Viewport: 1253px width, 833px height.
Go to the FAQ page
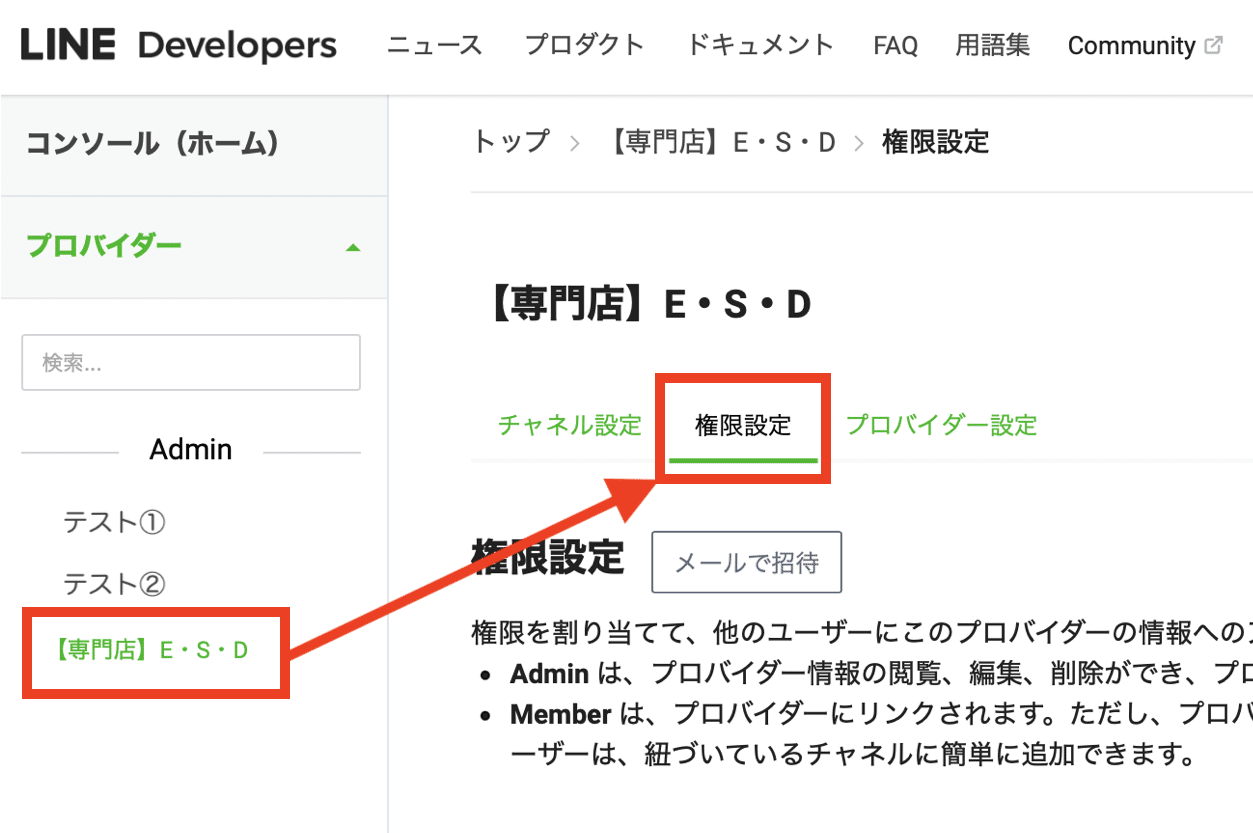point(895,45)
